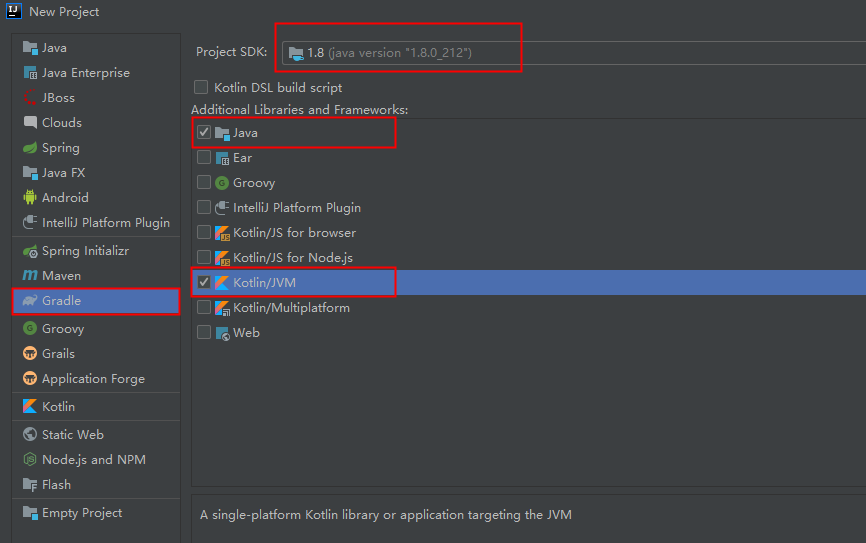866x543 pixels.
Task: Click the Java Enterprise icon in sidebar
Action: pos(30,72)
